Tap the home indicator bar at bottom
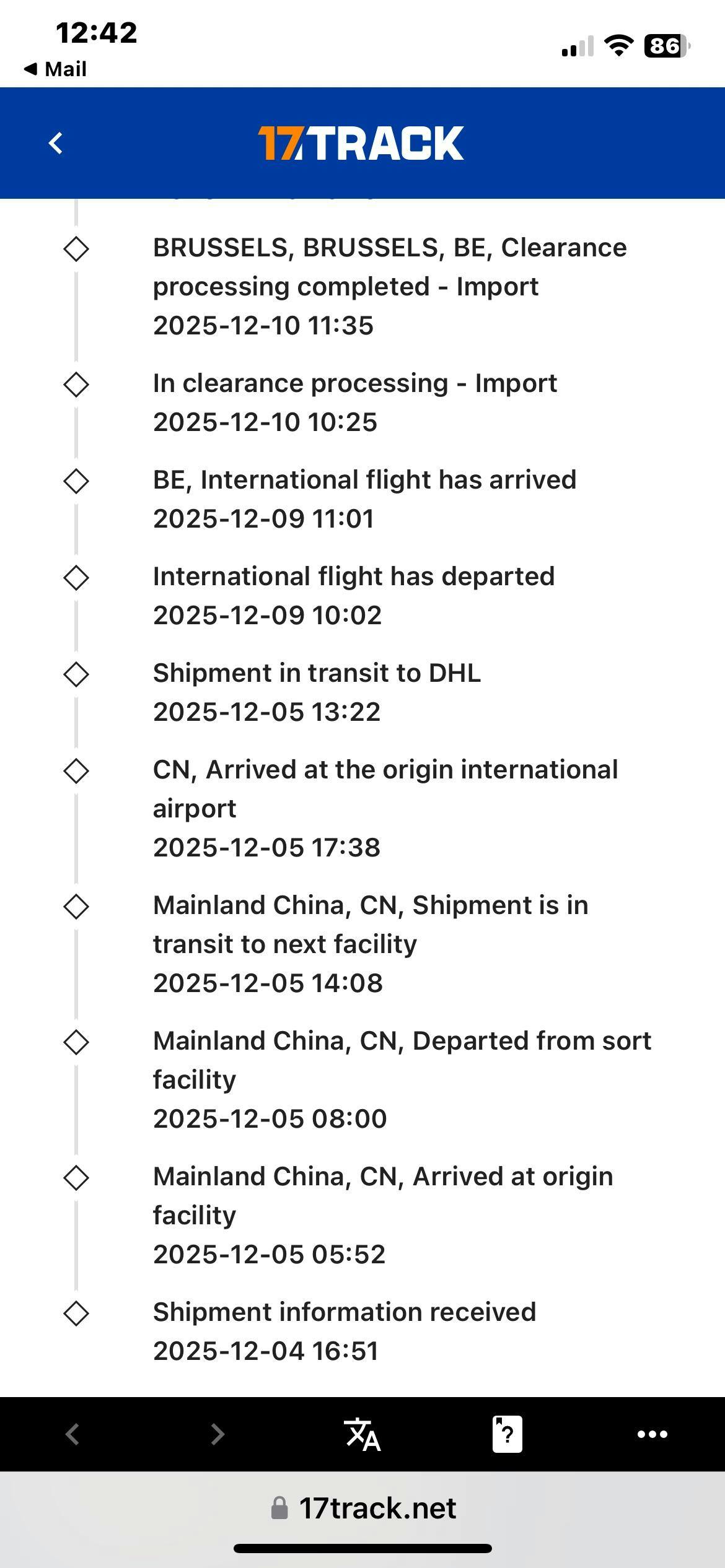This screenshot has height=1568, width=725. (362, 1548)
